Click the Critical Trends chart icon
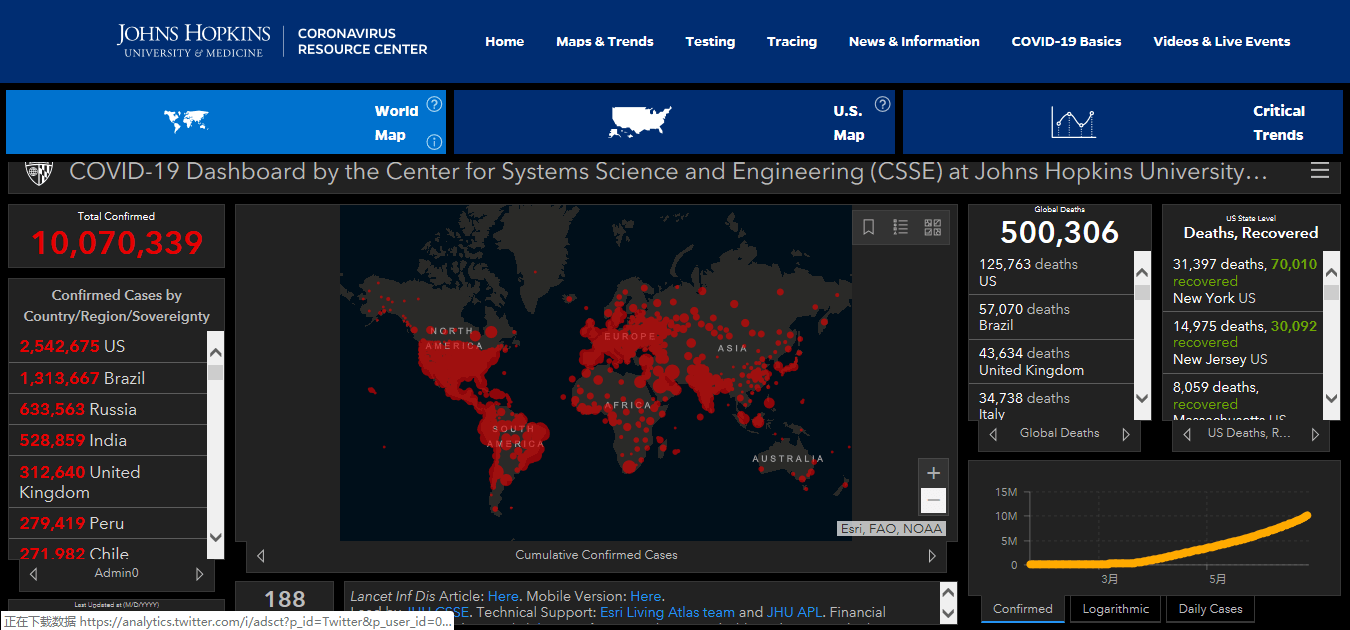The image size is (1350, 630). (x=1074, y=122)
